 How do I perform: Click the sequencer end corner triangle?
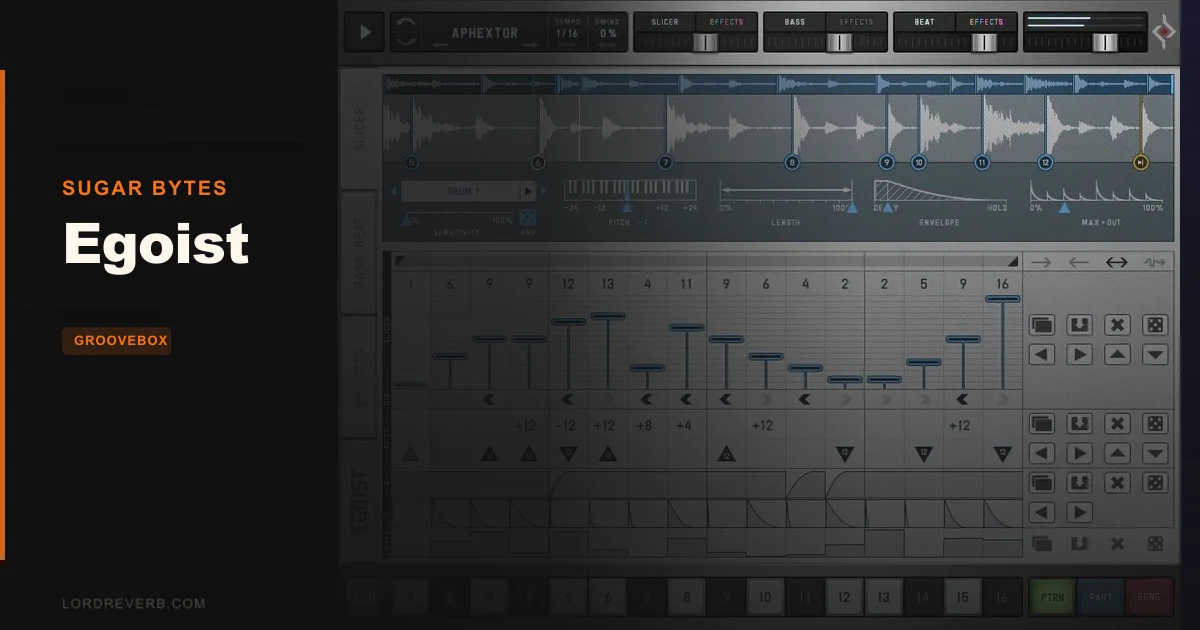pyautogui.click(x=1012, y=261)
